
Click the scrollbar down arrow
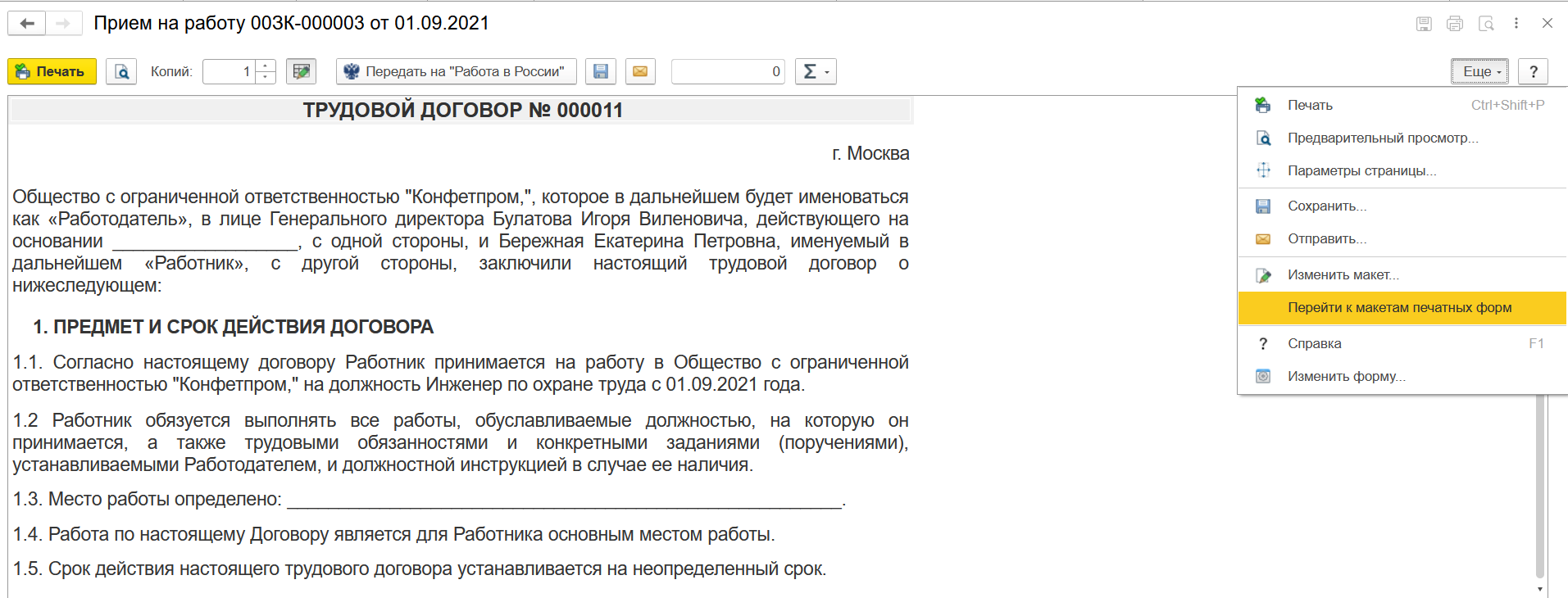(1540, 589)
